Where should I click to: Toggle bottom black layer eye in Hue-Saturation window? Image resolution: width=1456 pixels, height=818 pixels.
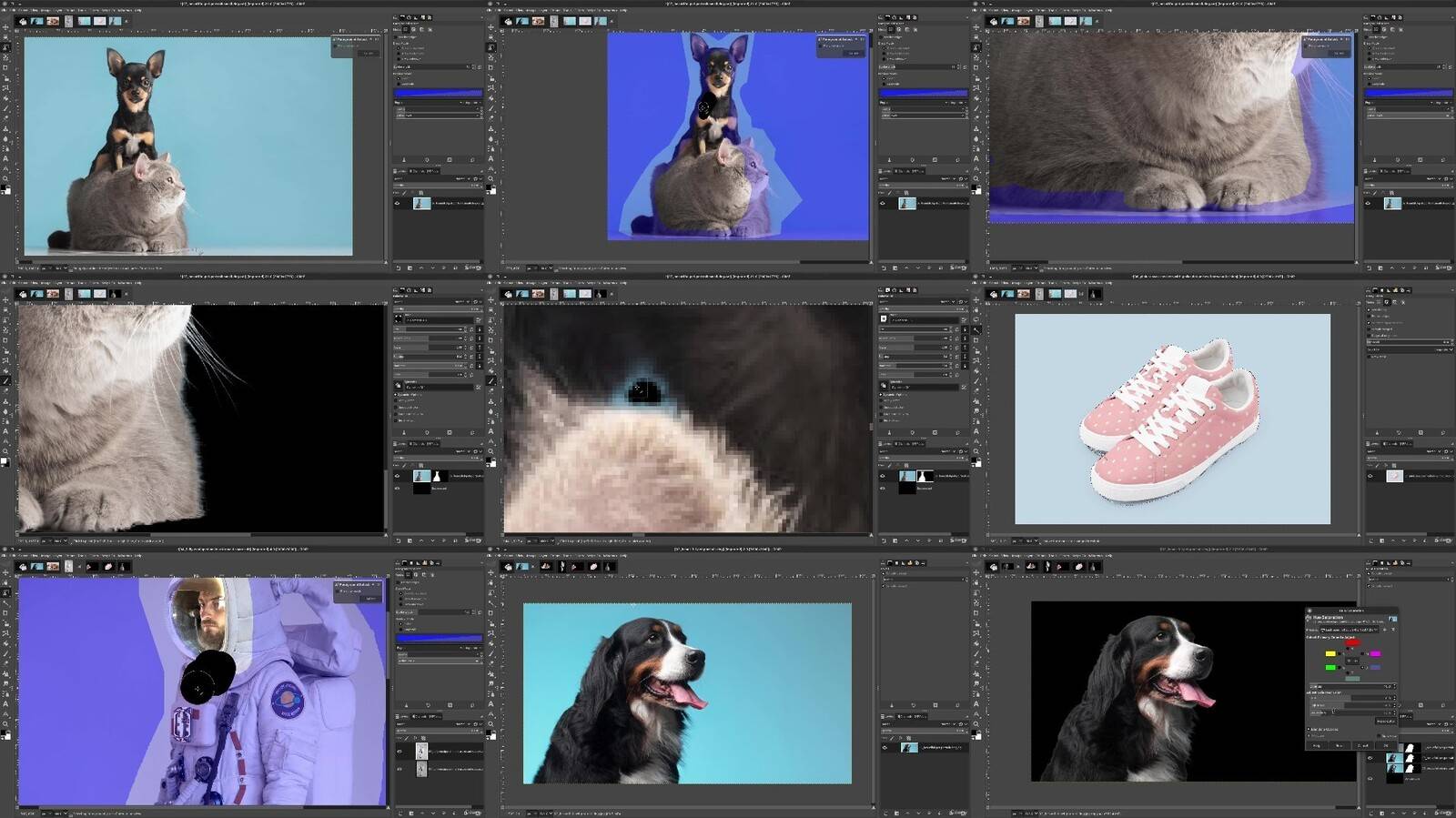[x=1371, y=779]
